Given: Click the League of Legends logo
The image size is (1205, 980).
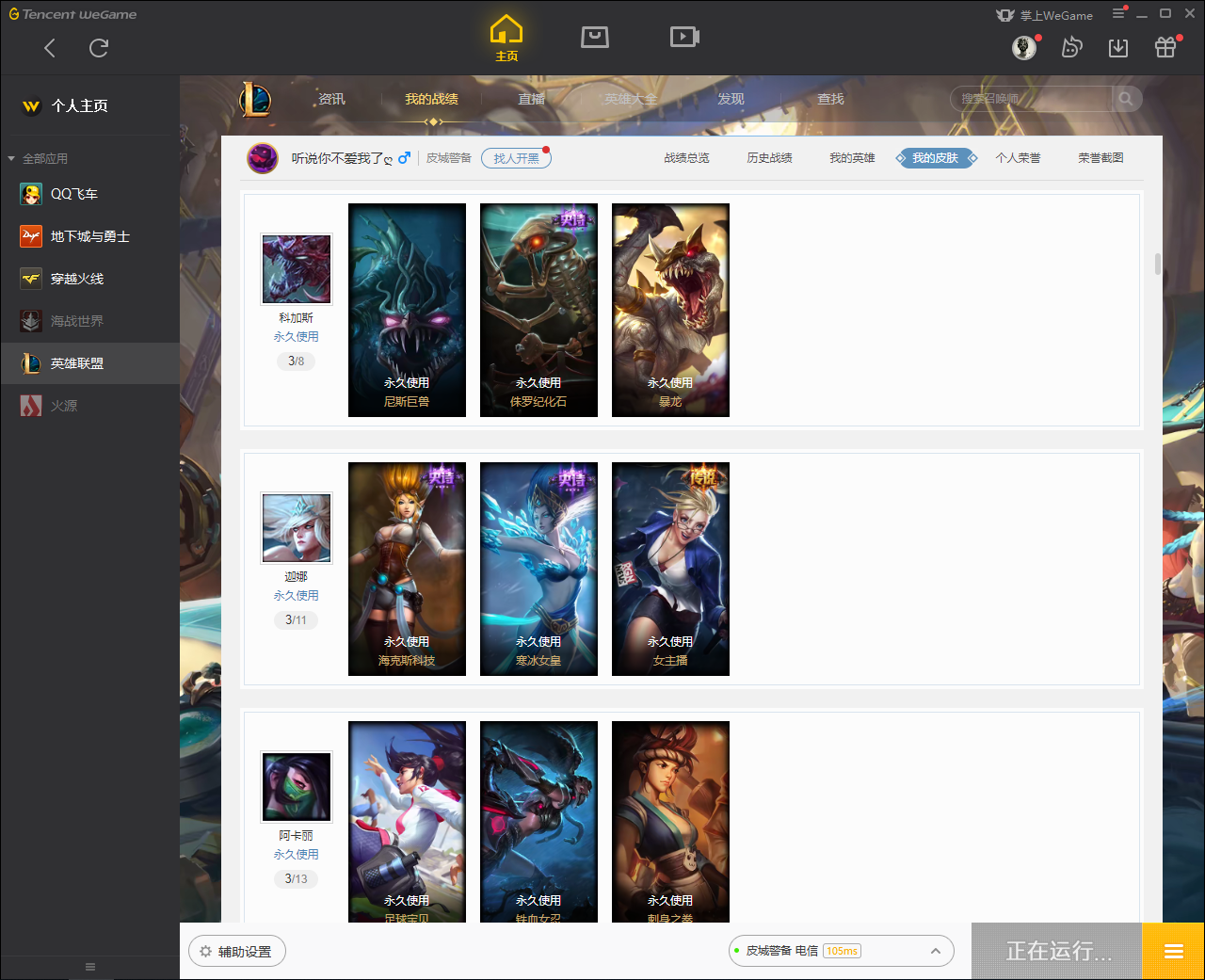Looking at the screenshot, I should 255,99.
